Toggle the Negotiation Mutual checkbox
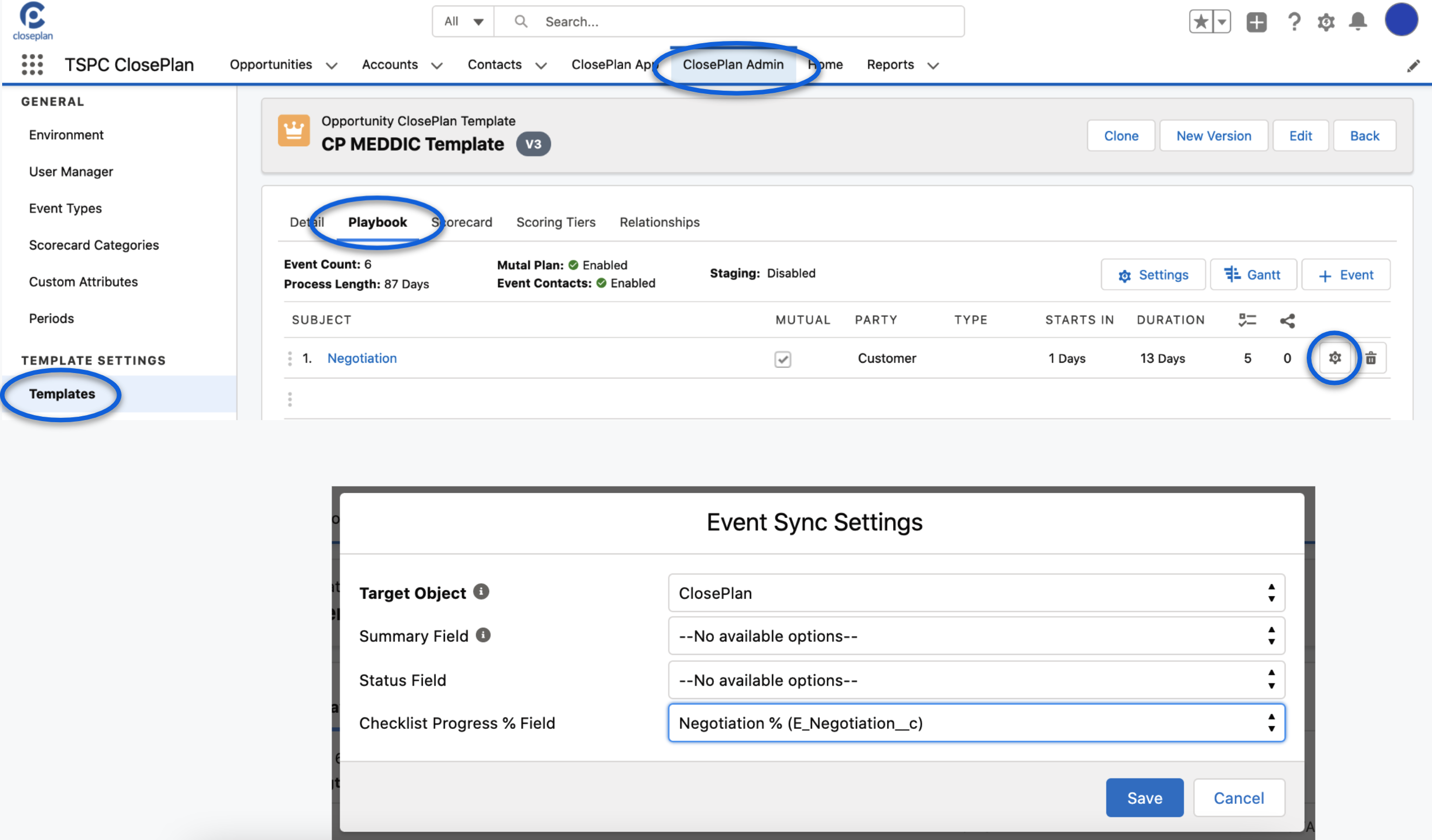1432x840 pixels. [782, 359]
